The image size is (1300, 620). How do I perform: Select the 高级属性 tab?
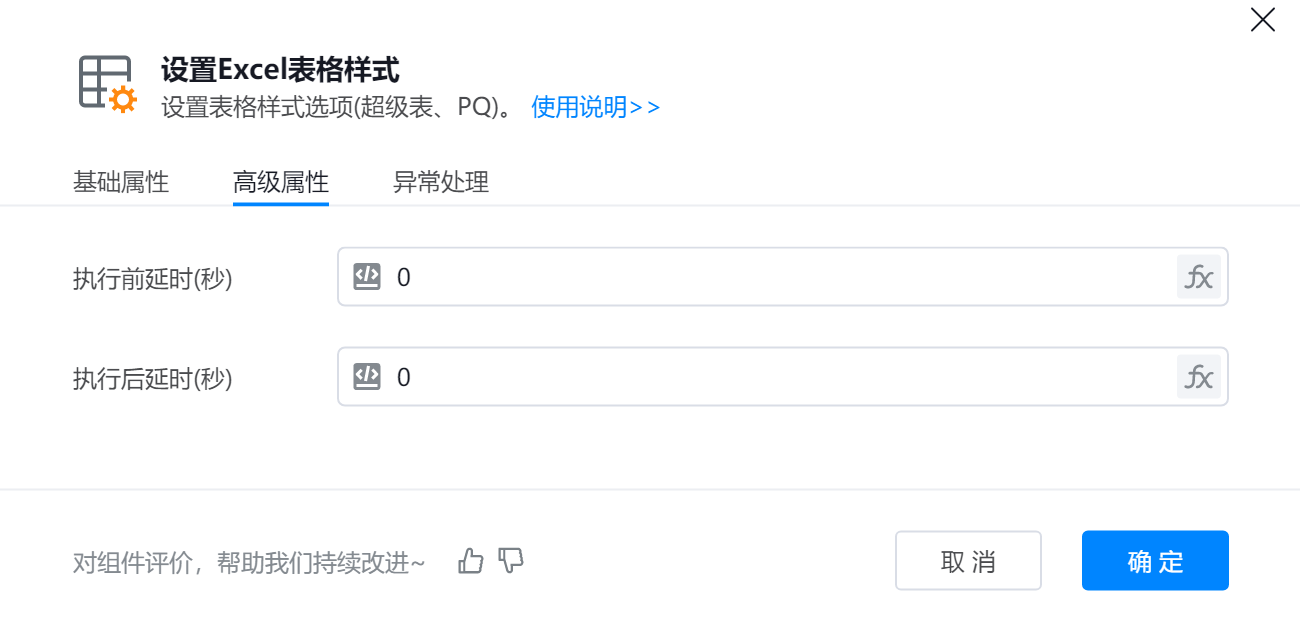281,183
